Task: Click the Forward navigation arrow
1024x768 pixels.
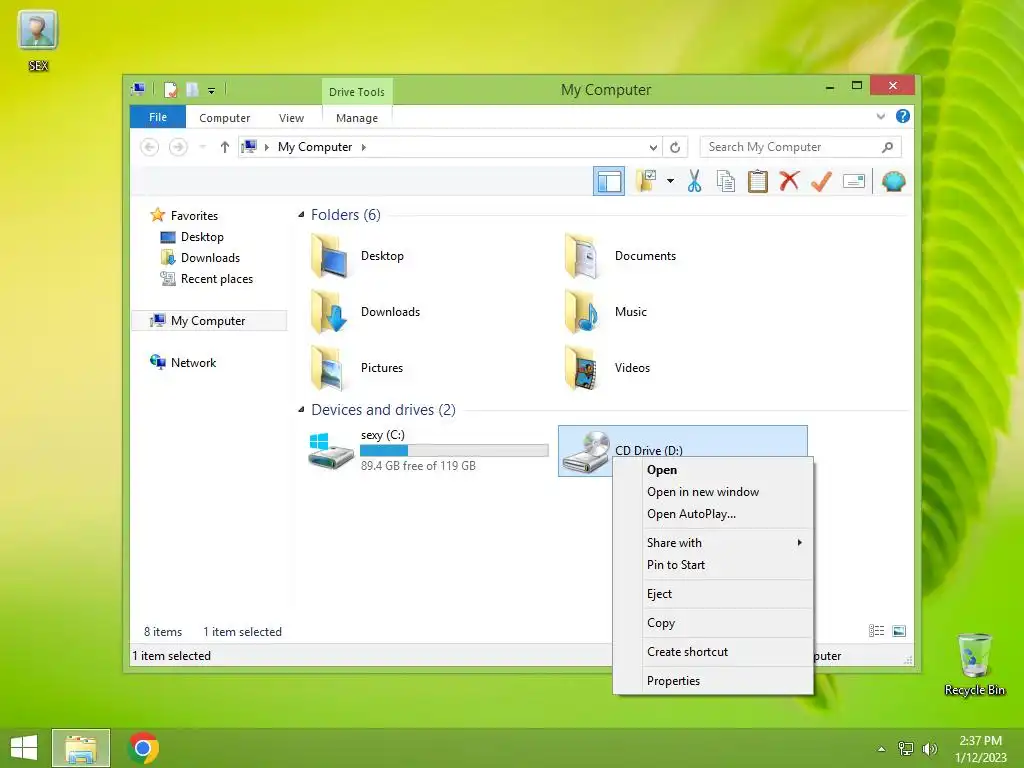Action: tap(178, 147)
